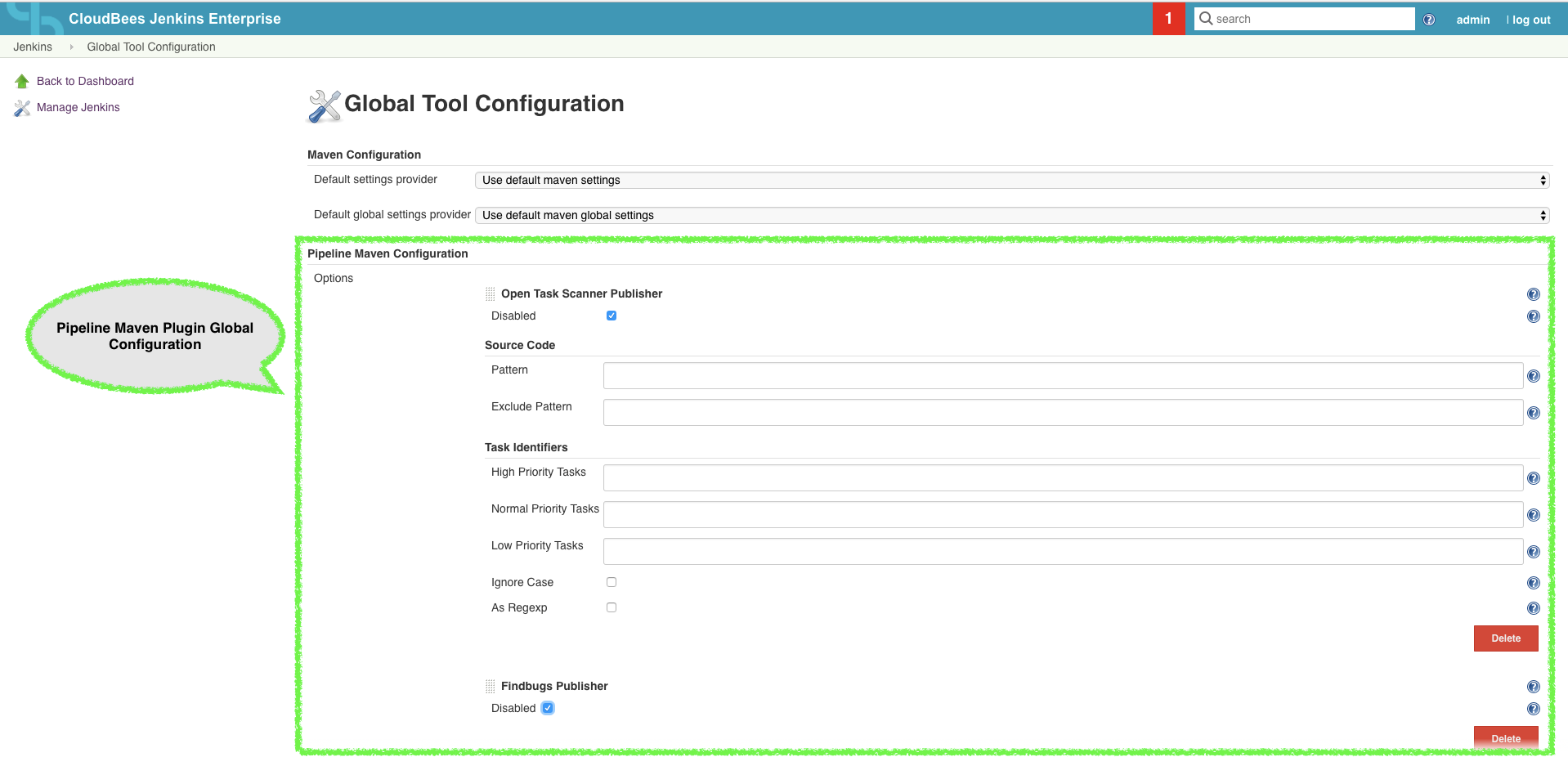Click the green Back to Dashboard arrow icon
Viewport: 1568px width, 757px height.
click(22, 81)
